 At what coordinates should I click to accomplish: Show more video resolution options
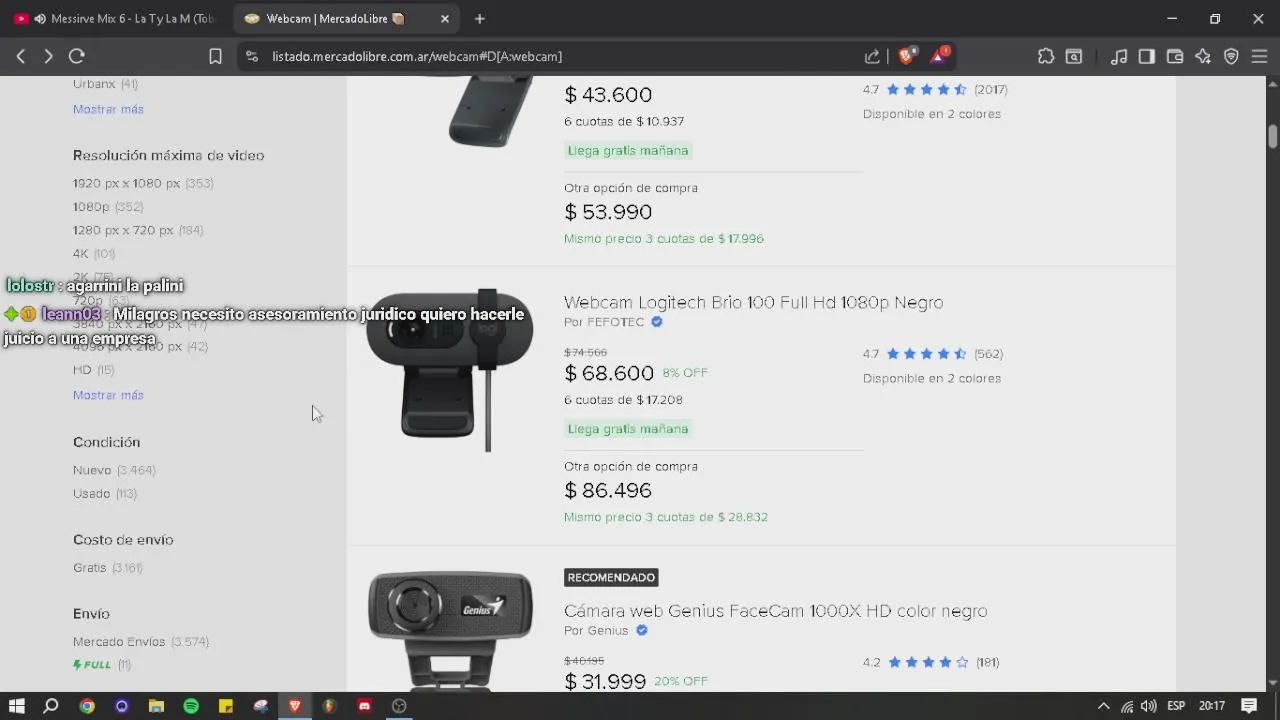point(108,395)
